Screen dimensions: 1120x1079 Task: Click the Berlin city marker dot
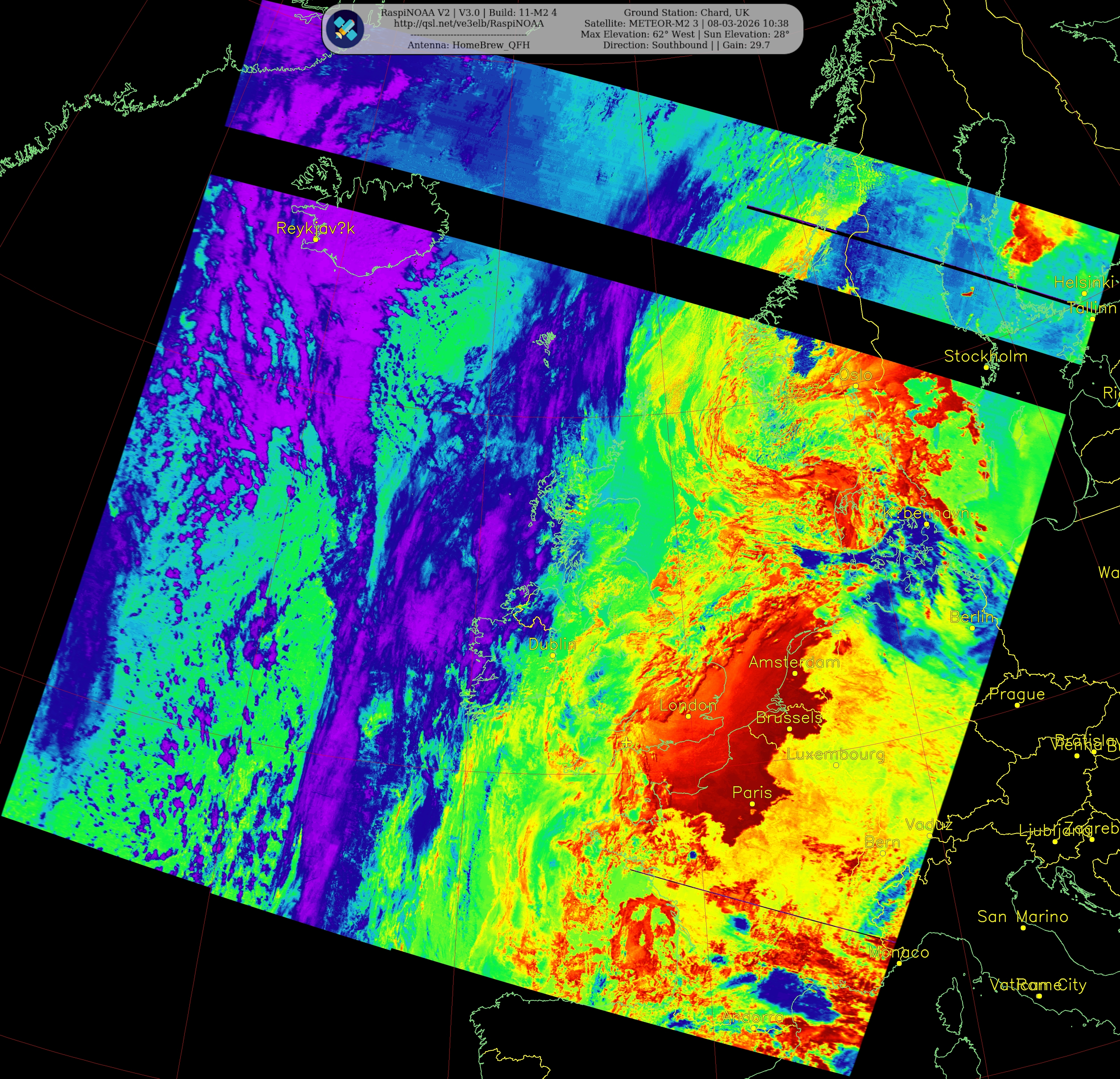click(x=972, y=627)
